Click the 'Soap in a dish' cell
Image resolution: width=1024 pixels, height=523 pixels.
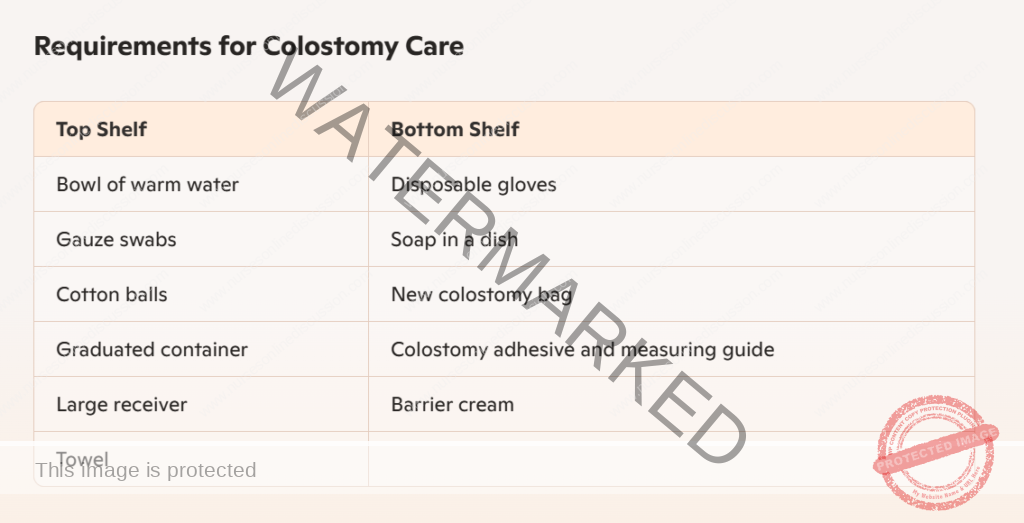coord(671,239)
